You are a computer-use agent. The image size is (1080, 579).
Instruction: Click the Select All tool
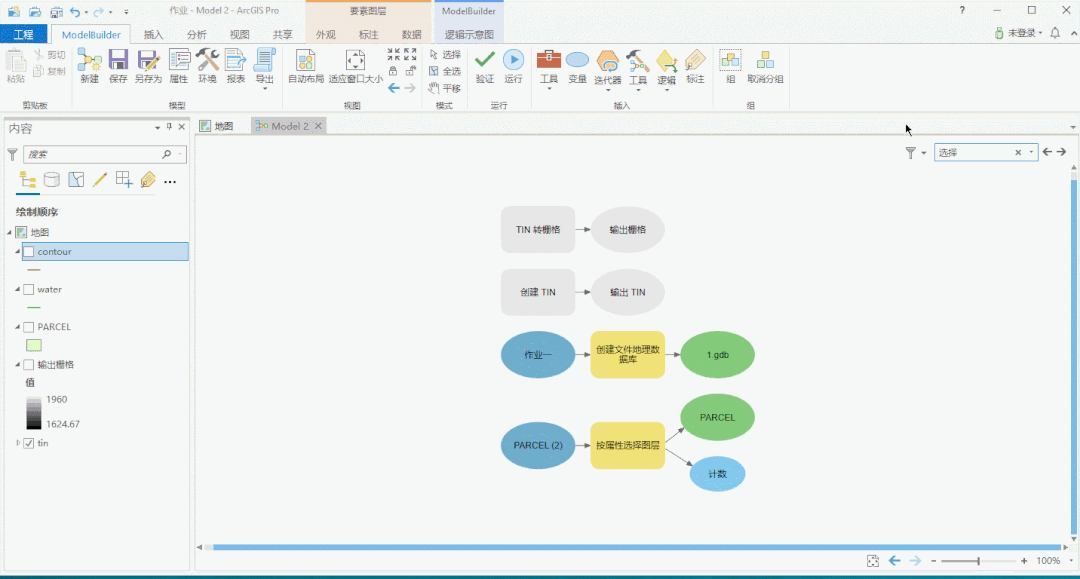[x=445, y=71]
